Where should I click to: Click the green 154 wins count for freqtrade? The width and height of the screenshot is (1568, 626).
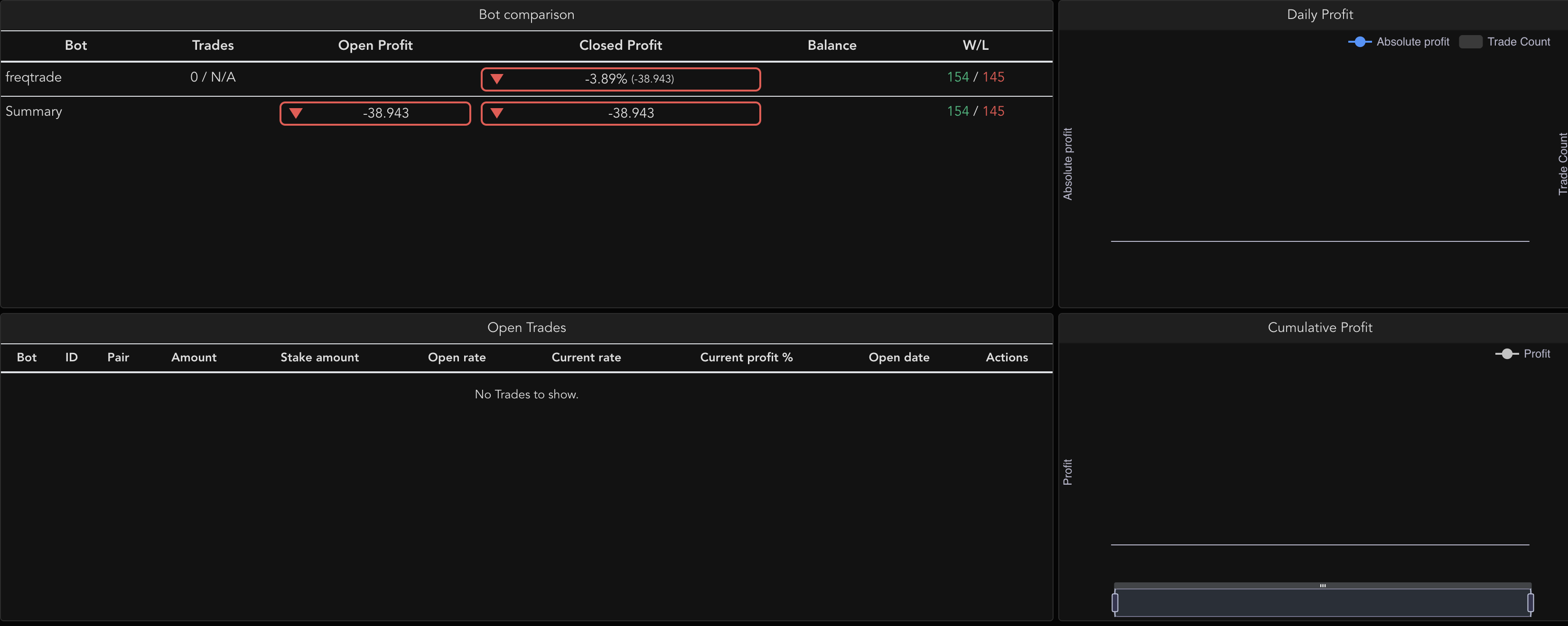[958, 77]
